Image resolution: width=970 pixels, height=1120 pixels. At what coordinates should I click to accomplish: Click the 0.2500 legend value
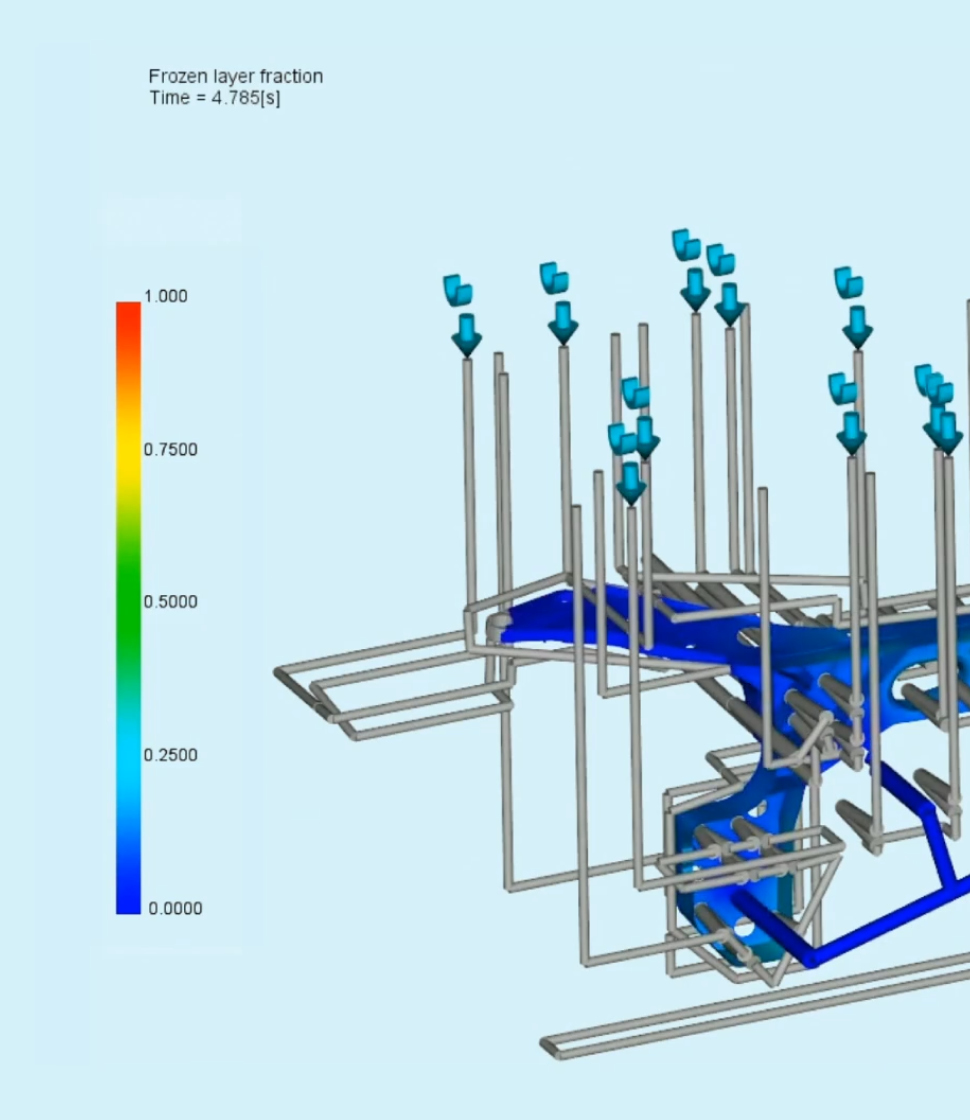click(171, 755)
